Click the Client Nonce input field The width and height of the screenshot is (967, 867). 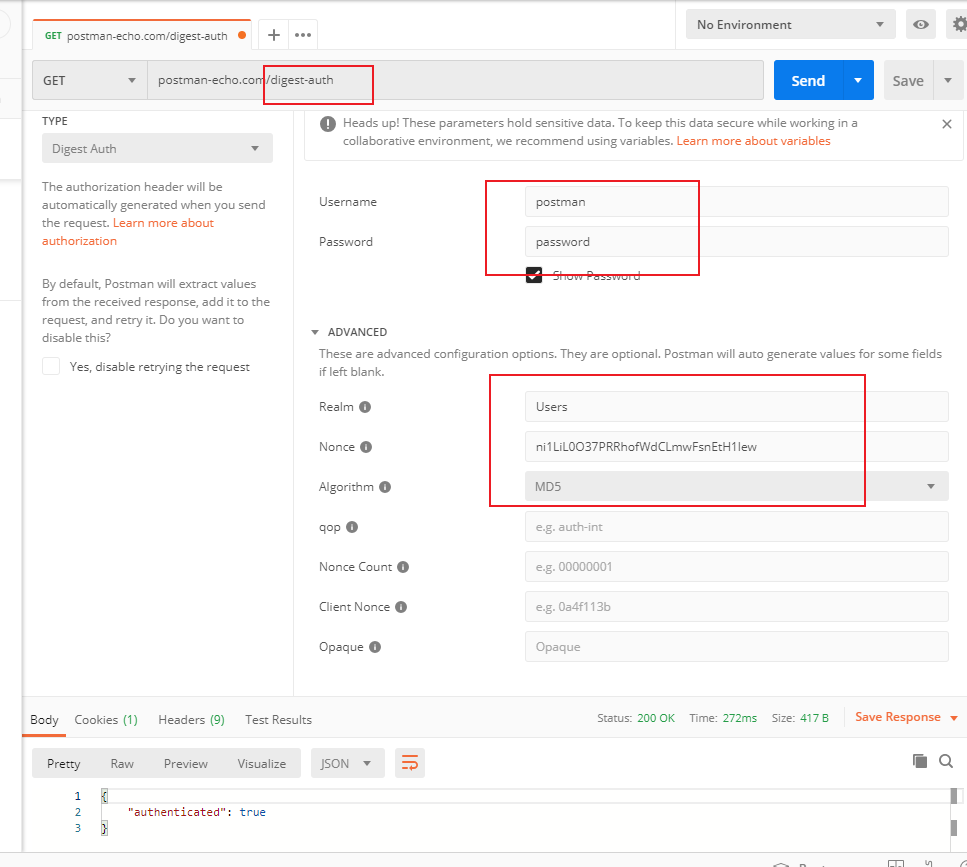736,607
